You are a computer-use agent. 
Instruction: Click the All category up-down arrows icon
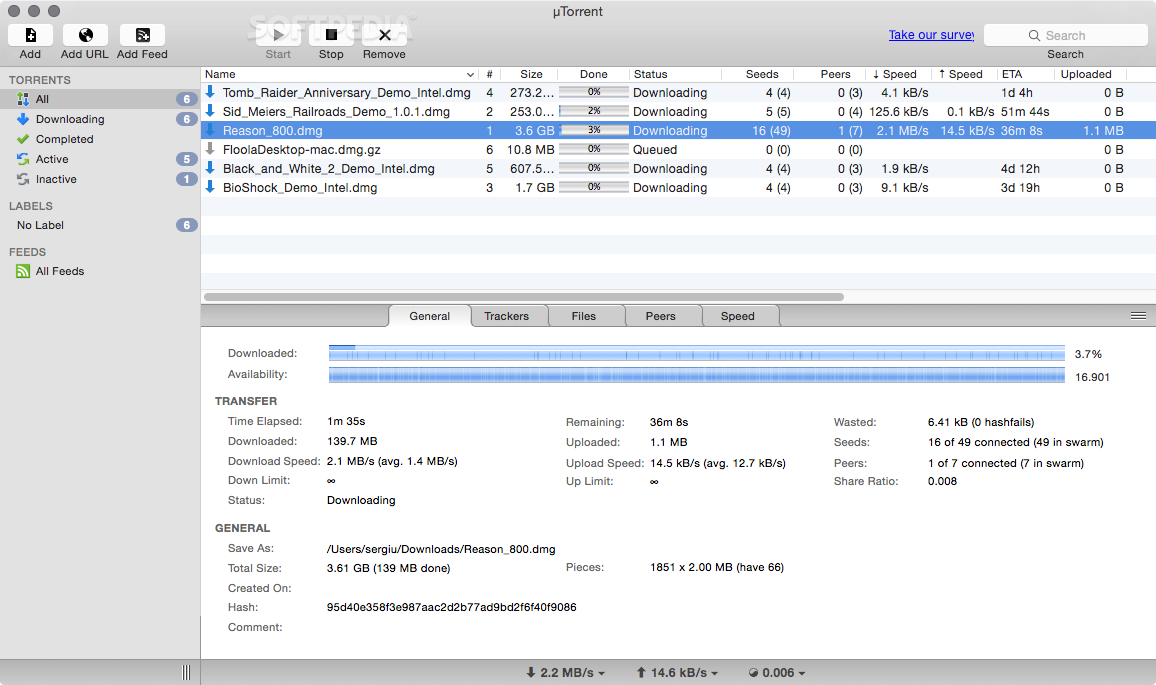pos(23,99)
